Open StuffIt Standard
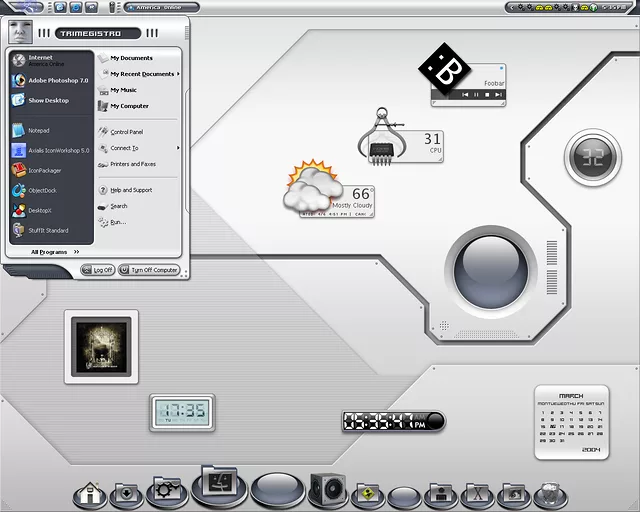The height and width of the screenshot is (512, 640). [x=48, y=230]
